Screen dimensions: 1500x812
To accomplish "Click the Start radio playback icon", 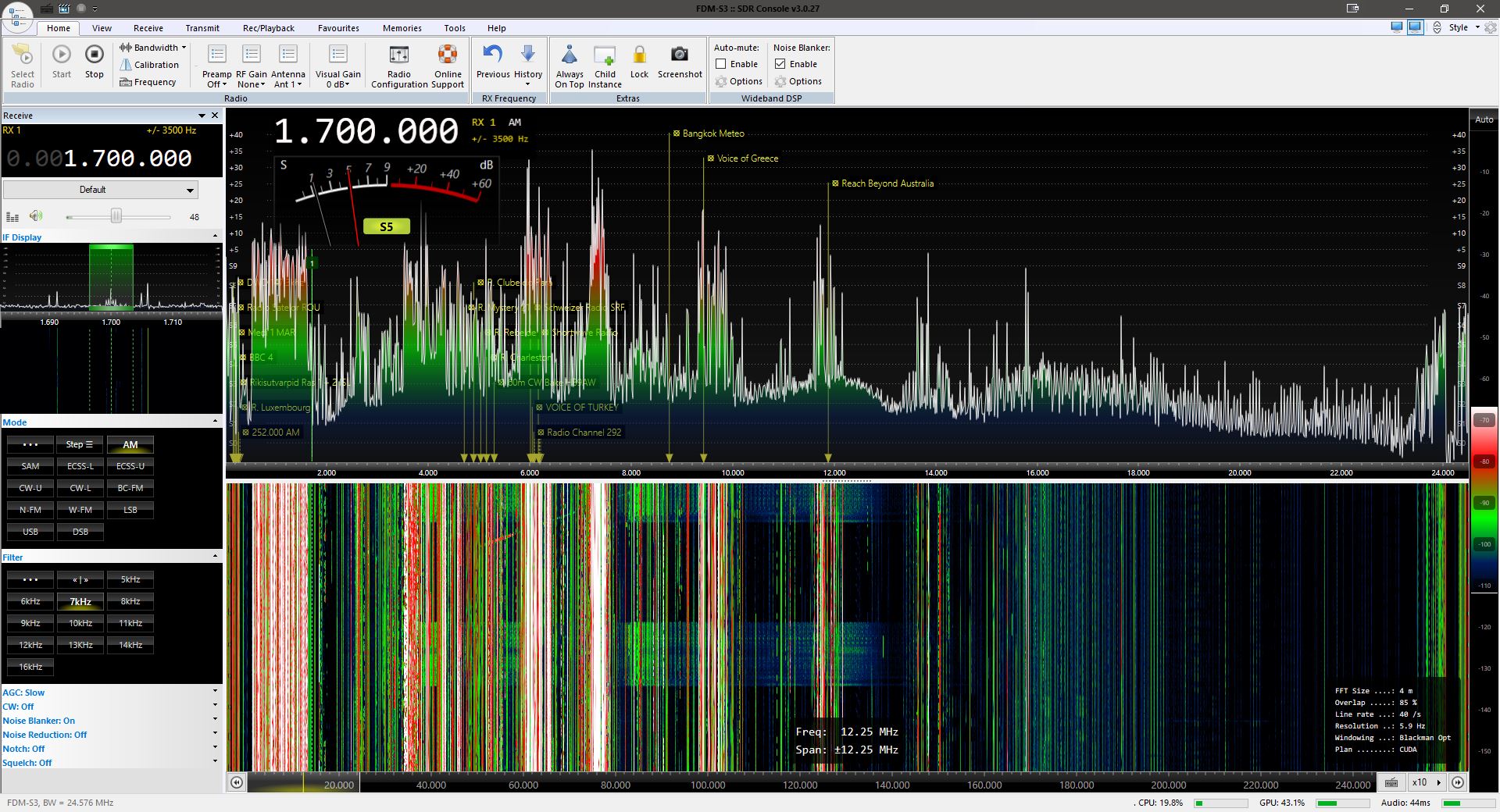I will pos(61,55).
